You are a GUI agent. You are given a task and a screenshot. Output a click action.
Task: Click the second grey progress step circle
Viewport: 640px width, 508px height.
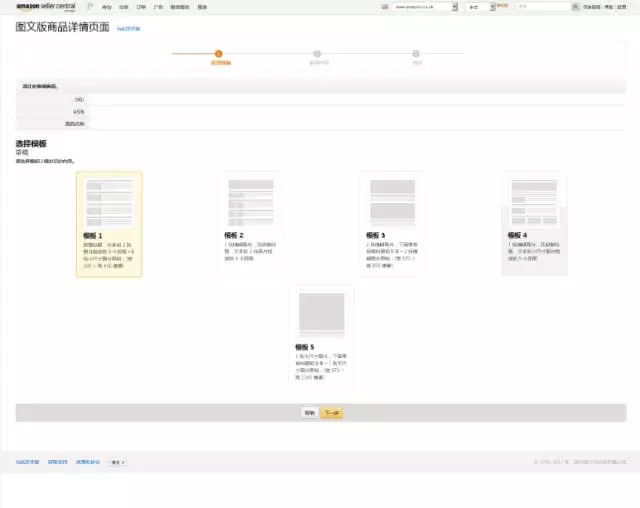pos(317,54)
